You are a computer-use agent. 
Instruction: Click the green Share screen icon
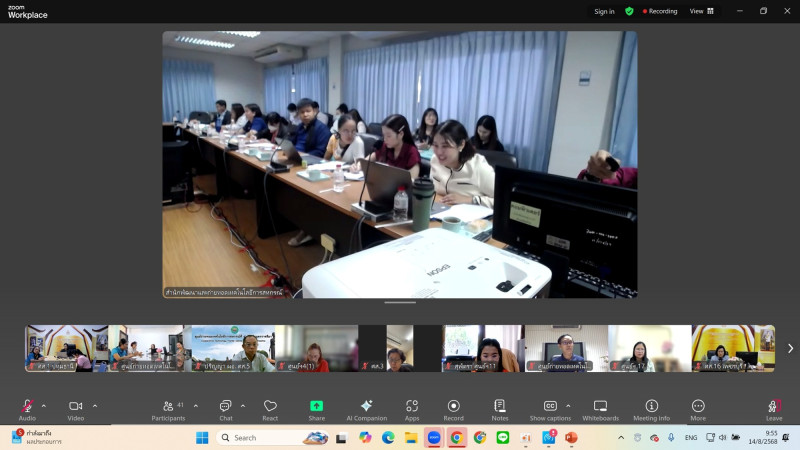317,407
